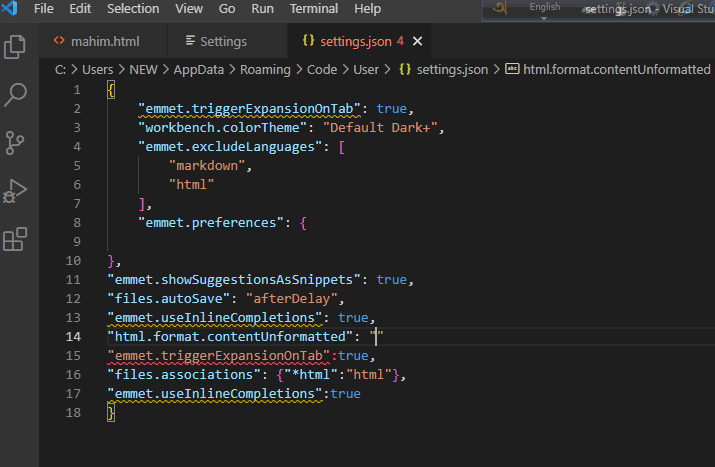Viewport: 715px width, 467px height.
Task: Click the VS Code logo icon
Action: click(x=9, y=8)
